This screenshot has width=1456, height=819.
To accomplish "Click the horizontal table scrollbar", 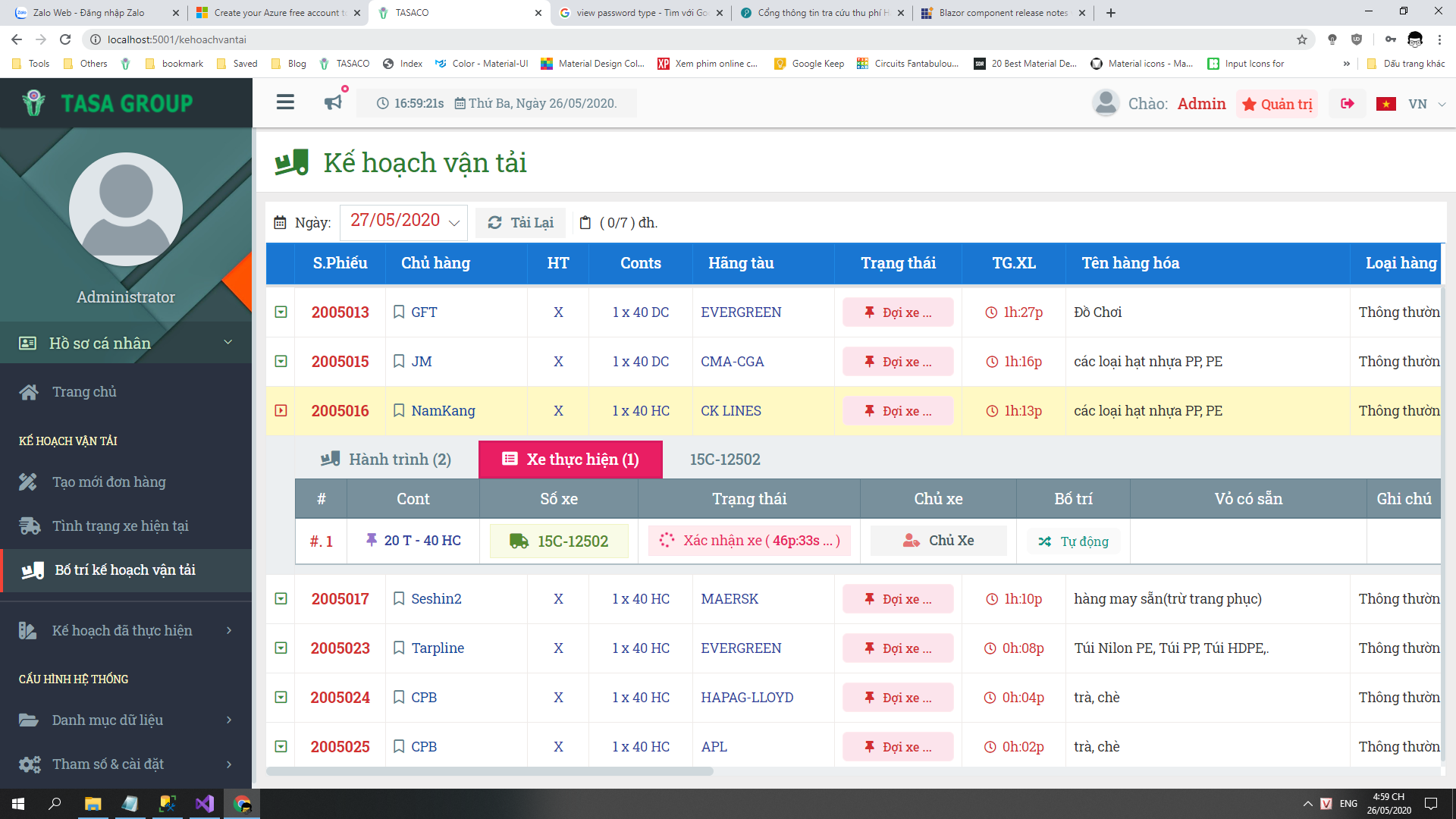I will click(x=490, y=771).
